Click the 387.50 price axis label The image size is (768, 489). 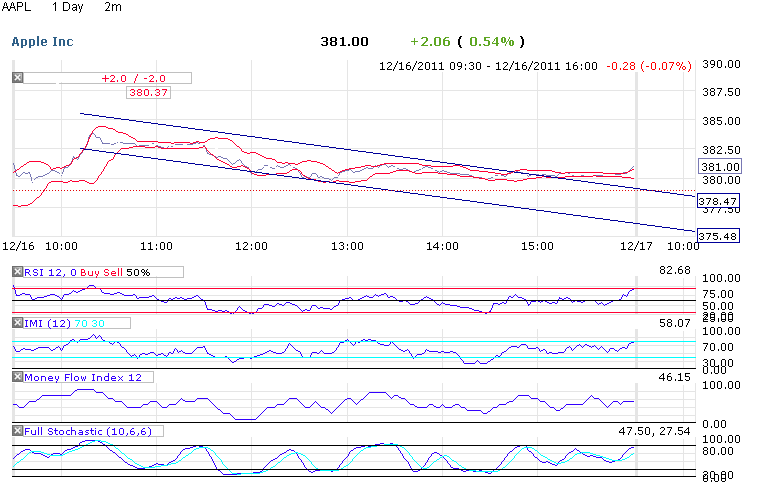coord(721,92)
